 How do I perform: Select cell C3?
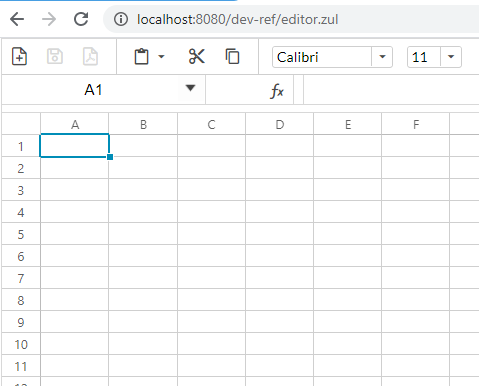tap(212, 190)
